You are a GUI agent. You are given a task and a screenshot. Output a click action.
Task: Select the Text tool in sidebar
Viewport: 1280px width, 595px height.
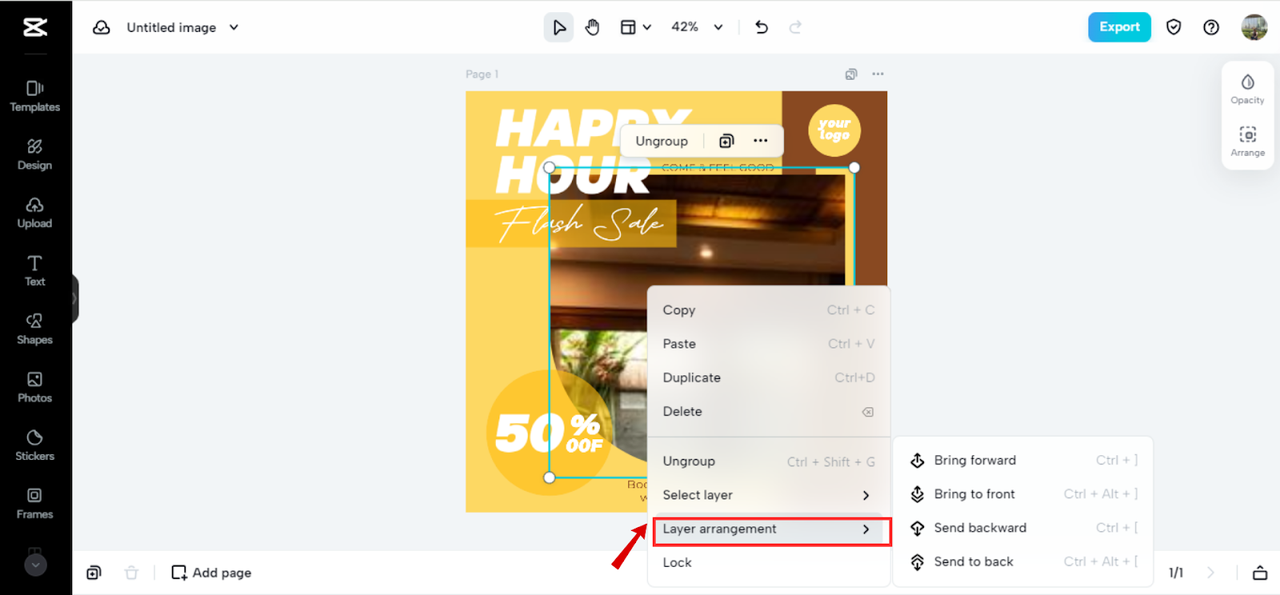pyautogui.click(x=35, y=270)
